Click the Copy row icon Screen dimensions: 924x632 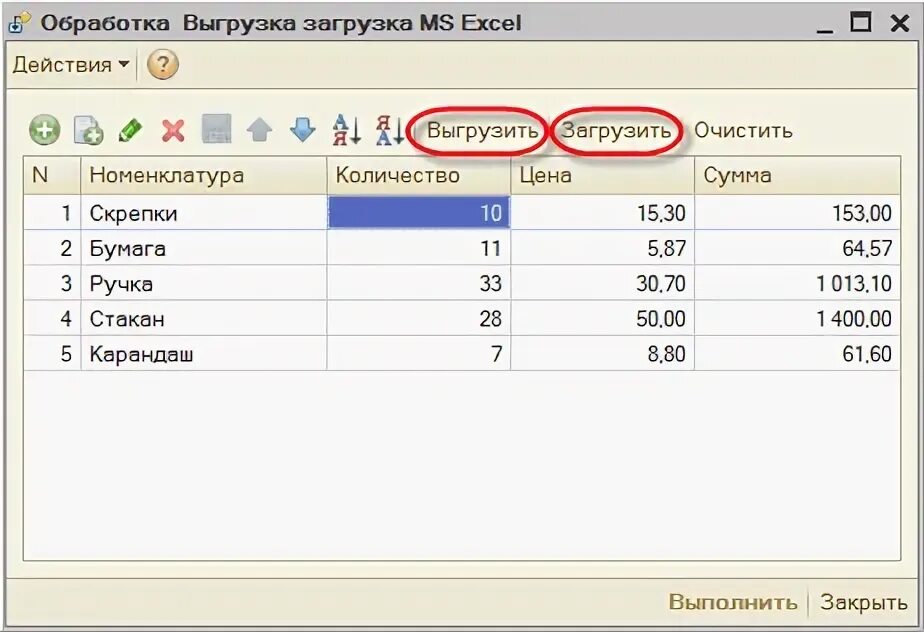click(88, 130)
